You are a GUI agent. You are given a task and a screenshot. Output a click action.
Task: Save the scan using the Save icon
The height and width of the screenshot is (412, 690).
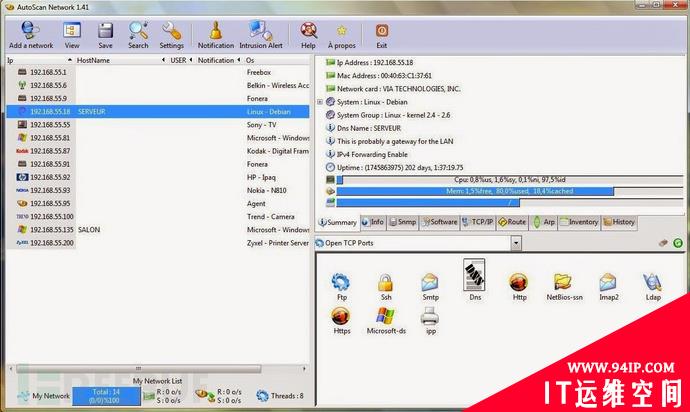click(x=105, y=34)
